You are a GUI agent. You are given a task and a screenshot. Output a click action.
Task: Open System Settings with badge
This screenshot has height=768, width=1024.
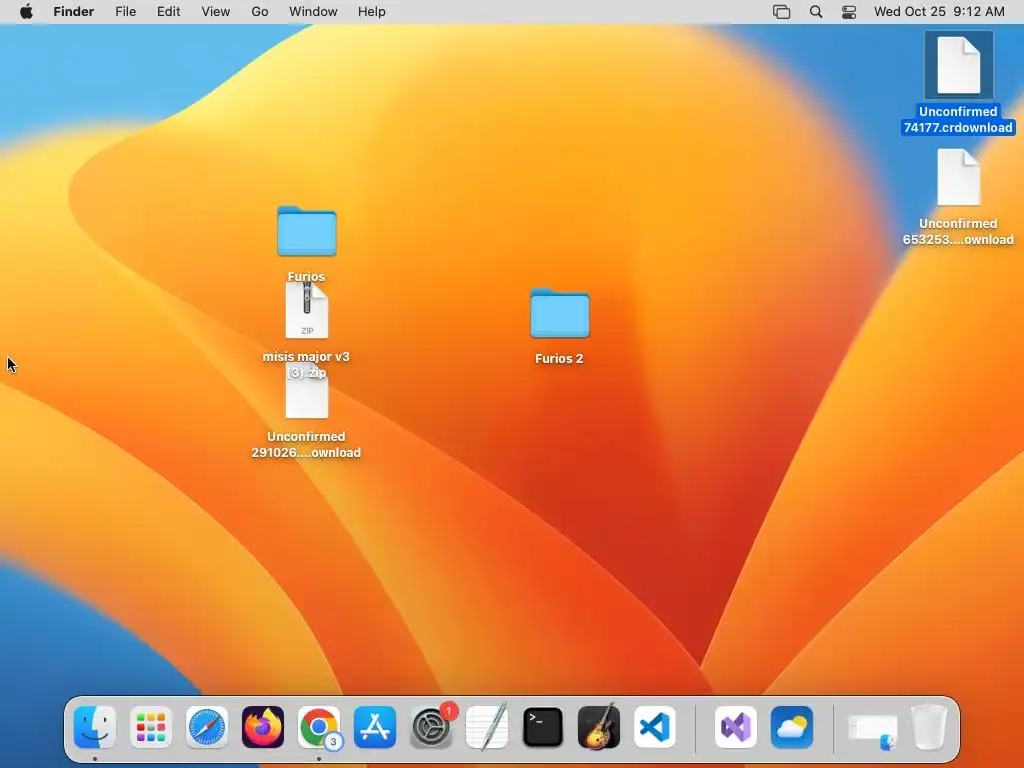pos(431,727)
